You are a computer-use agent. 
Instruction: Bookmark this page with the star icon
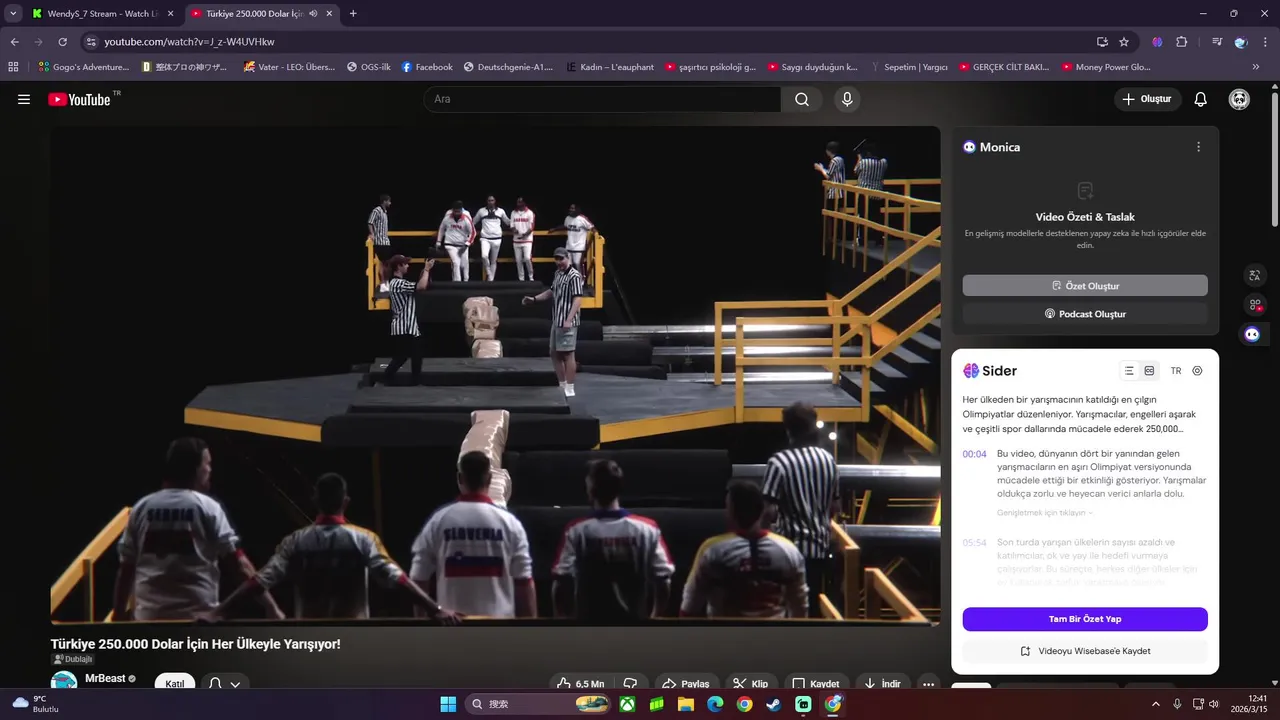tap(1124, 42)
